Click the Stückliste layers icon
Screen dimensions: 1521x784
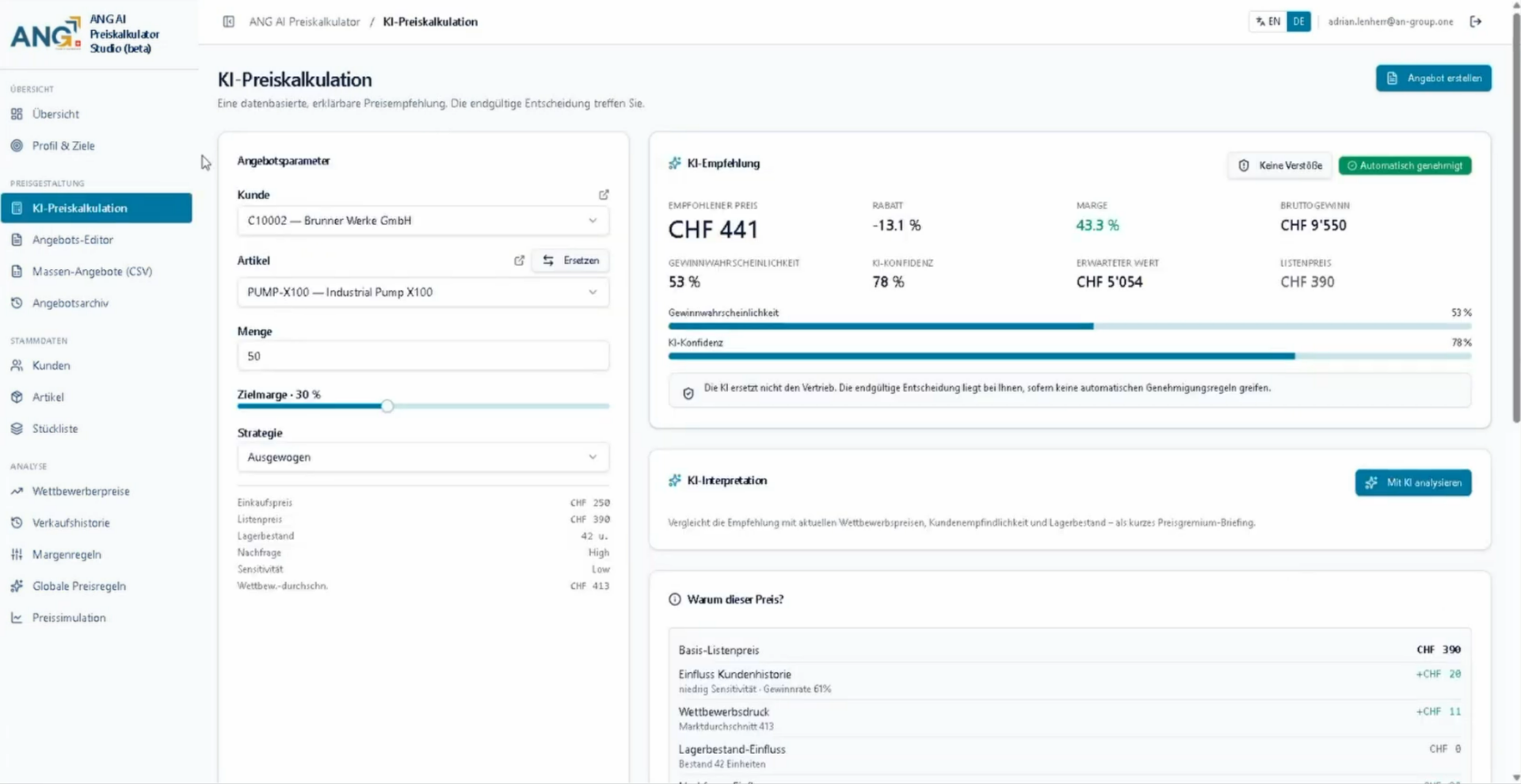[17, 428]
